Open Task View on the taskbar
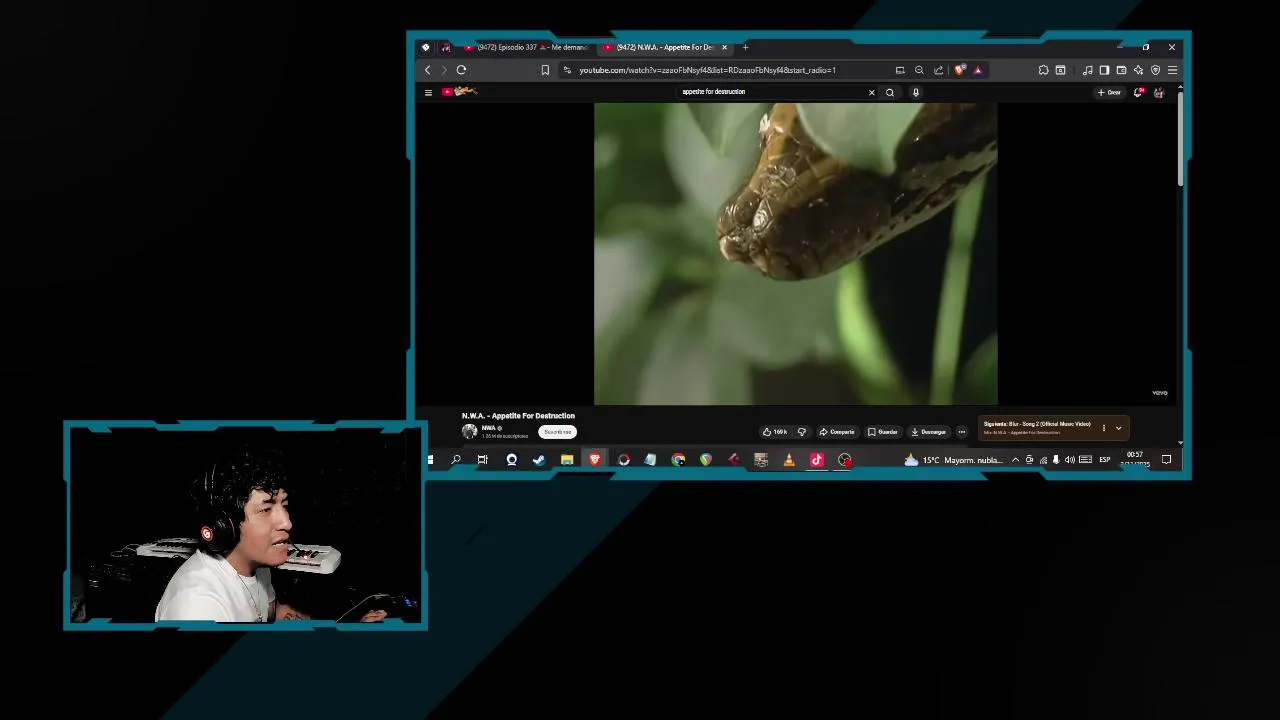This screenshot has height=720, width=1280. coord(483,460)
